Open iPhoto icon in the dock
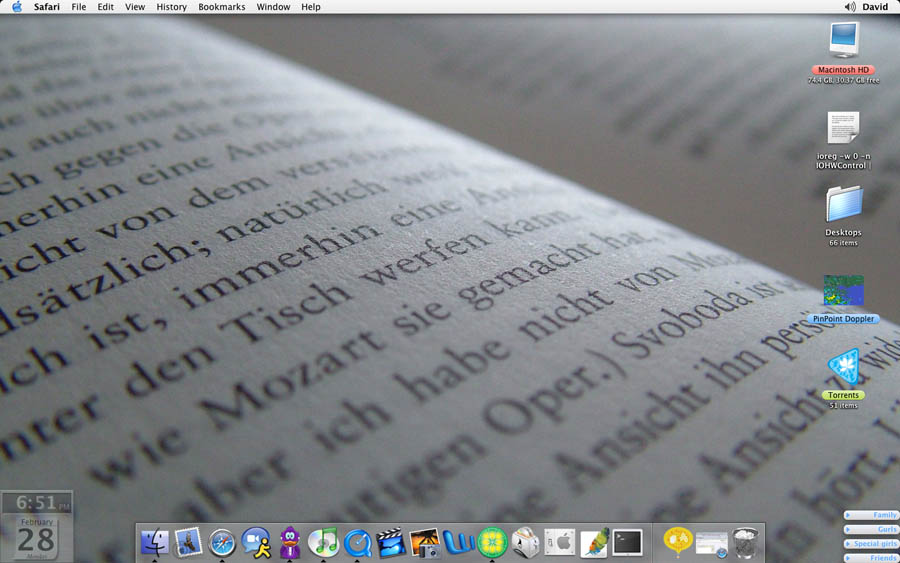This screenshot has height=563, width=900. coord(425,542)
